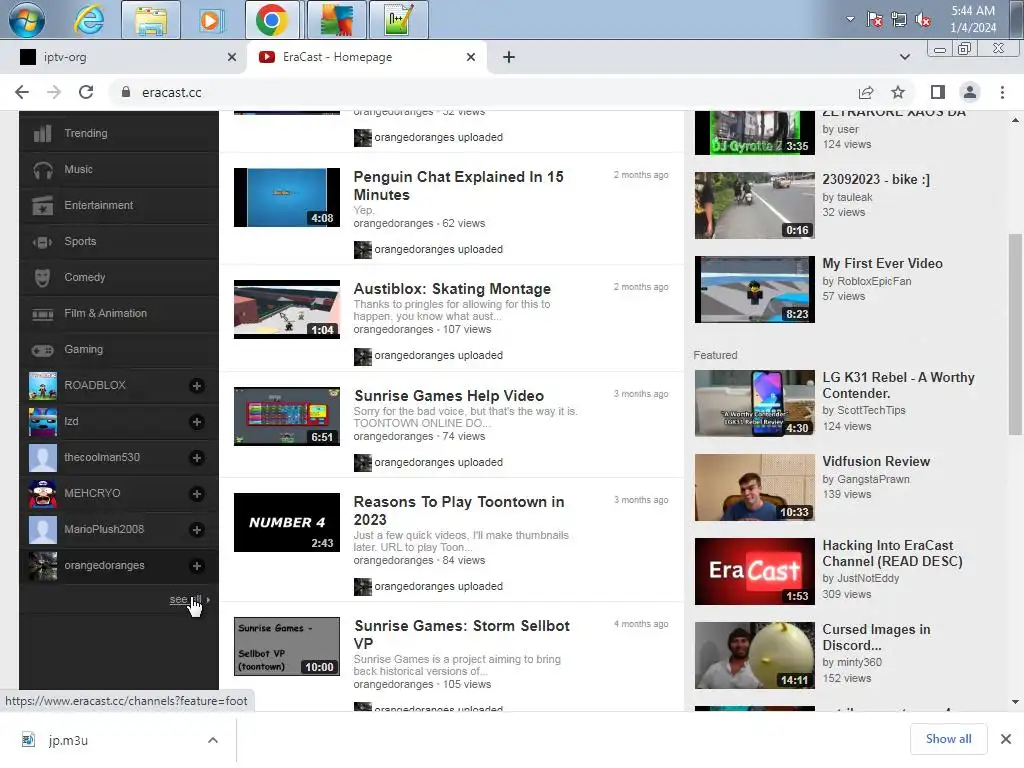This screenshot has width=1024, height=768.
Task: Show hidden system tray icons
Action: coord(850,19)
